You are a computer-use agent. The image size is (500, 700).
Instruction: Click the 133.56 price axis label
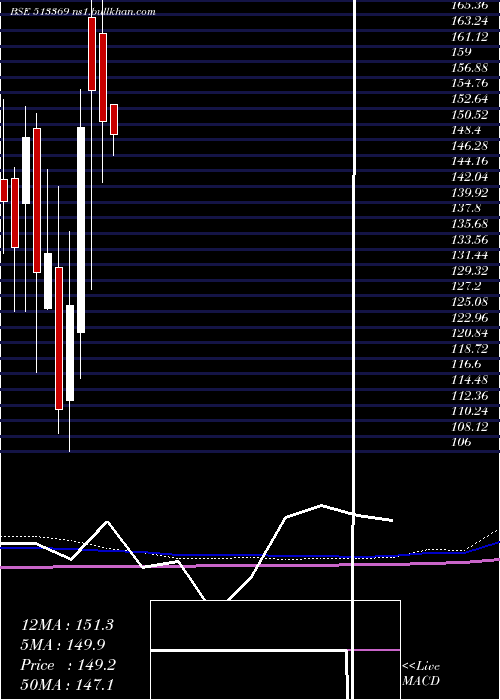469,240
